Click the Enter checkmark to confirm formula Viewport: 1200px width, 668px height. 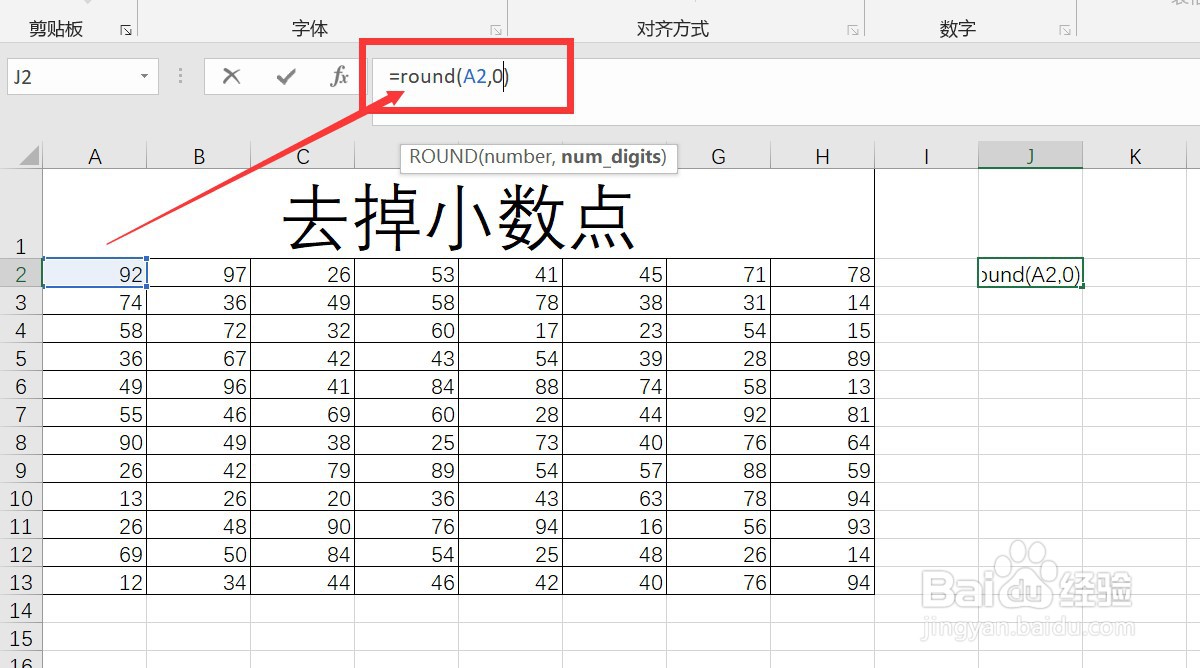tap(286, 75)
